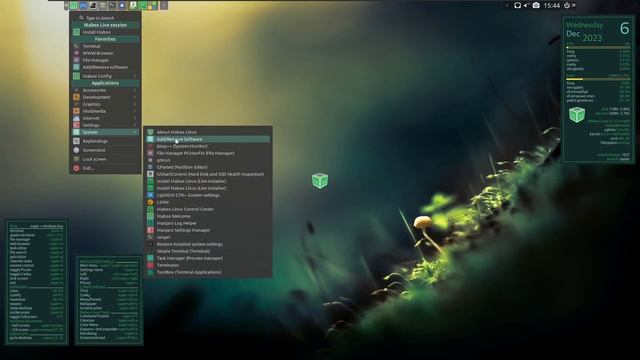Launch gmrun from System submenu
The width and height of the screenshot is (640, 360).
click(x=208, y=160)
